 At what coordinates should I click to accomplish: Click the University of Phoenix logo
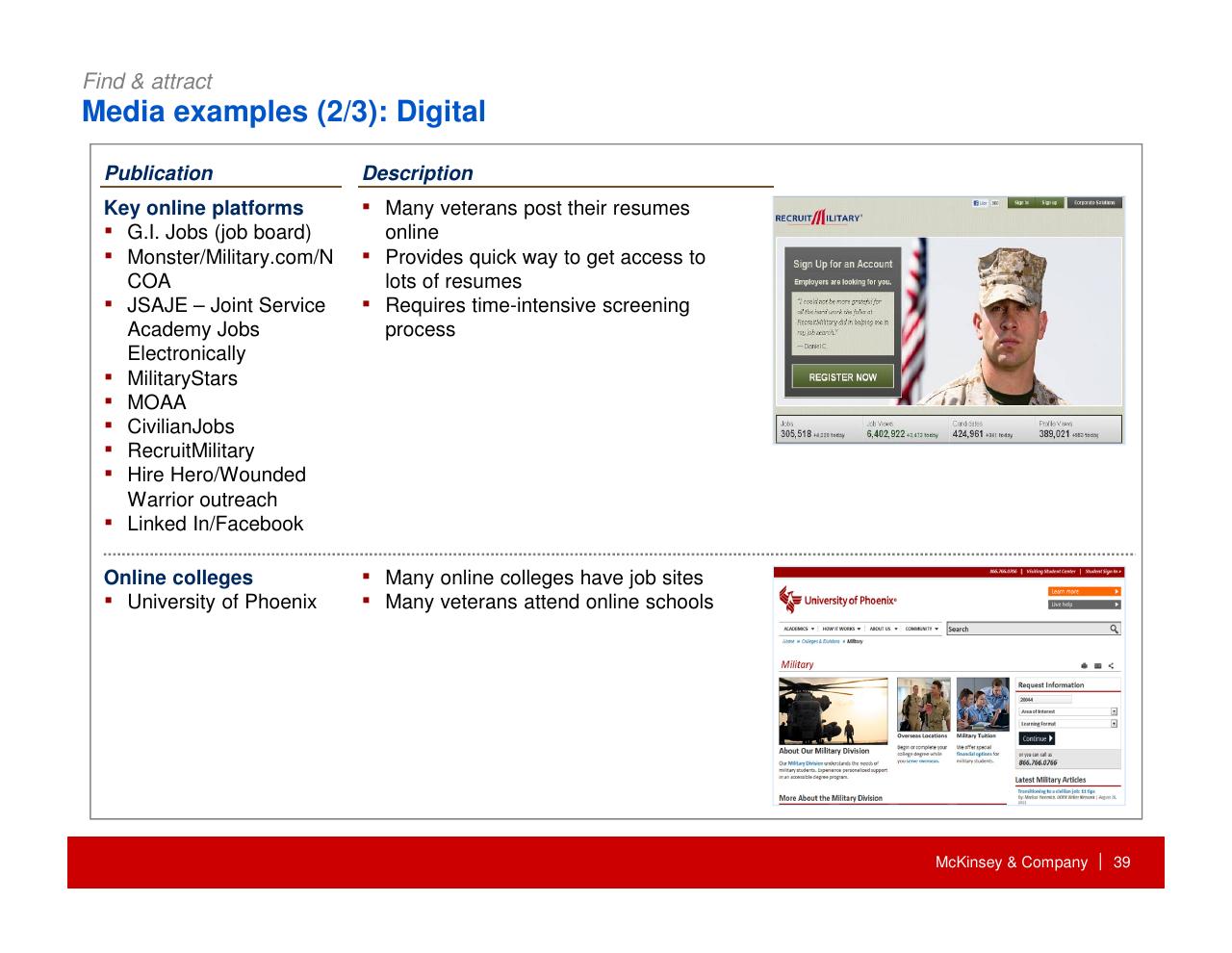tap(837, 601)
